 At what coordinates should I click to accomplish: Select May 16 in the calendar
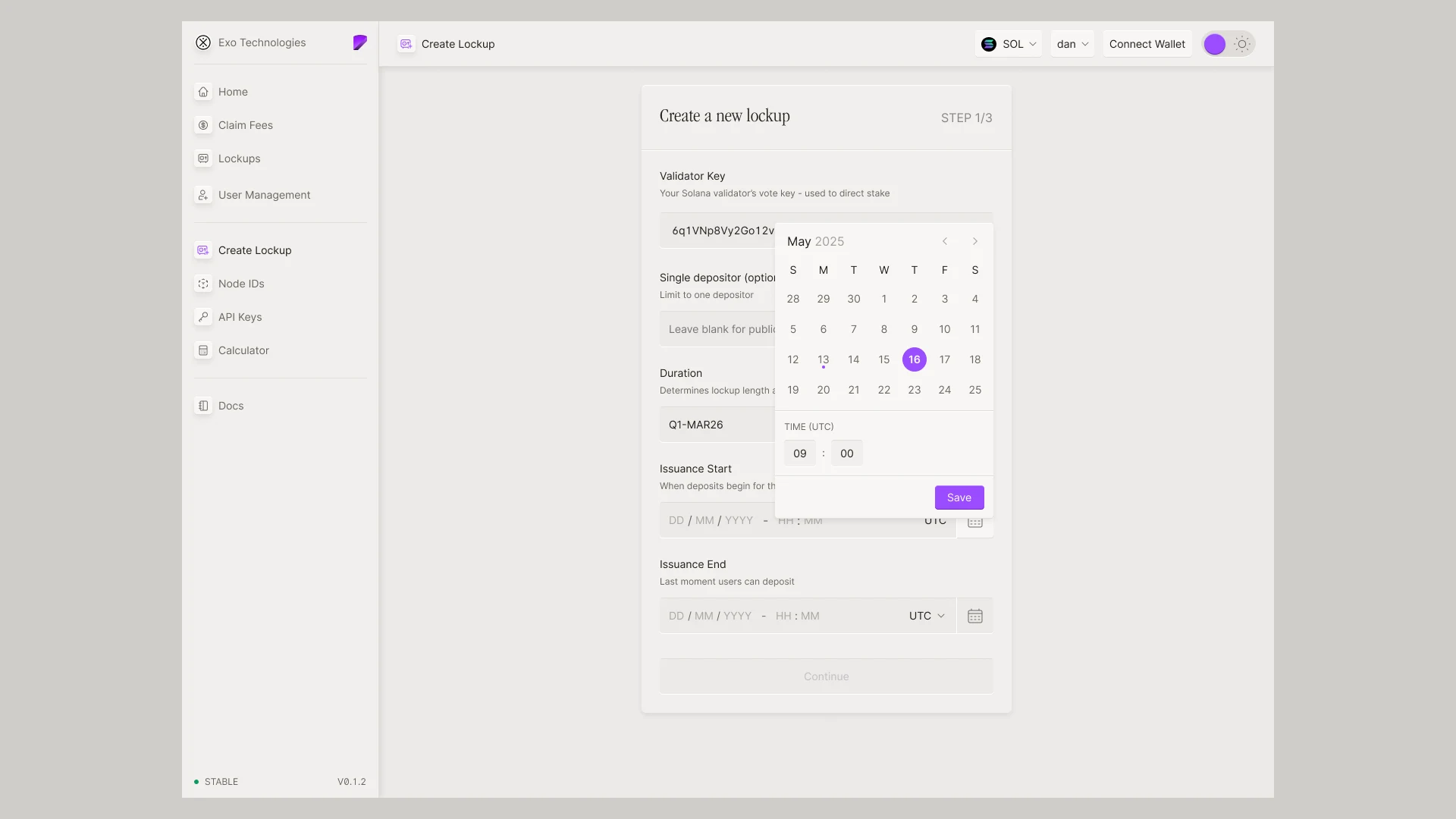[x=915, y=359]
